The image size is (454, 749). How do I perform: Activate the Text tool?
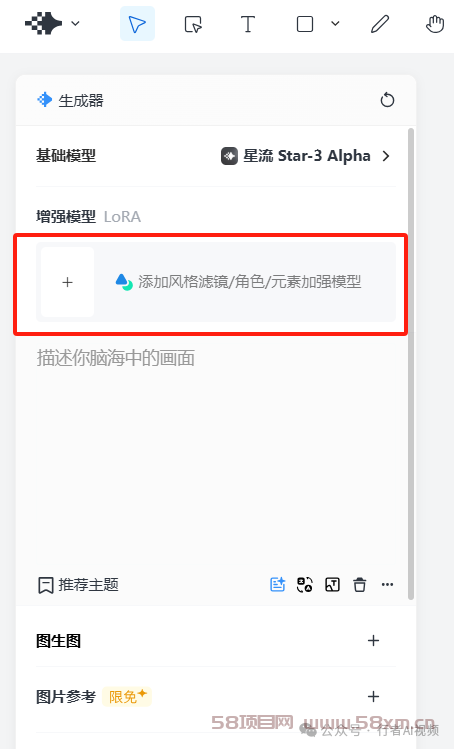[x=248, y=24]
